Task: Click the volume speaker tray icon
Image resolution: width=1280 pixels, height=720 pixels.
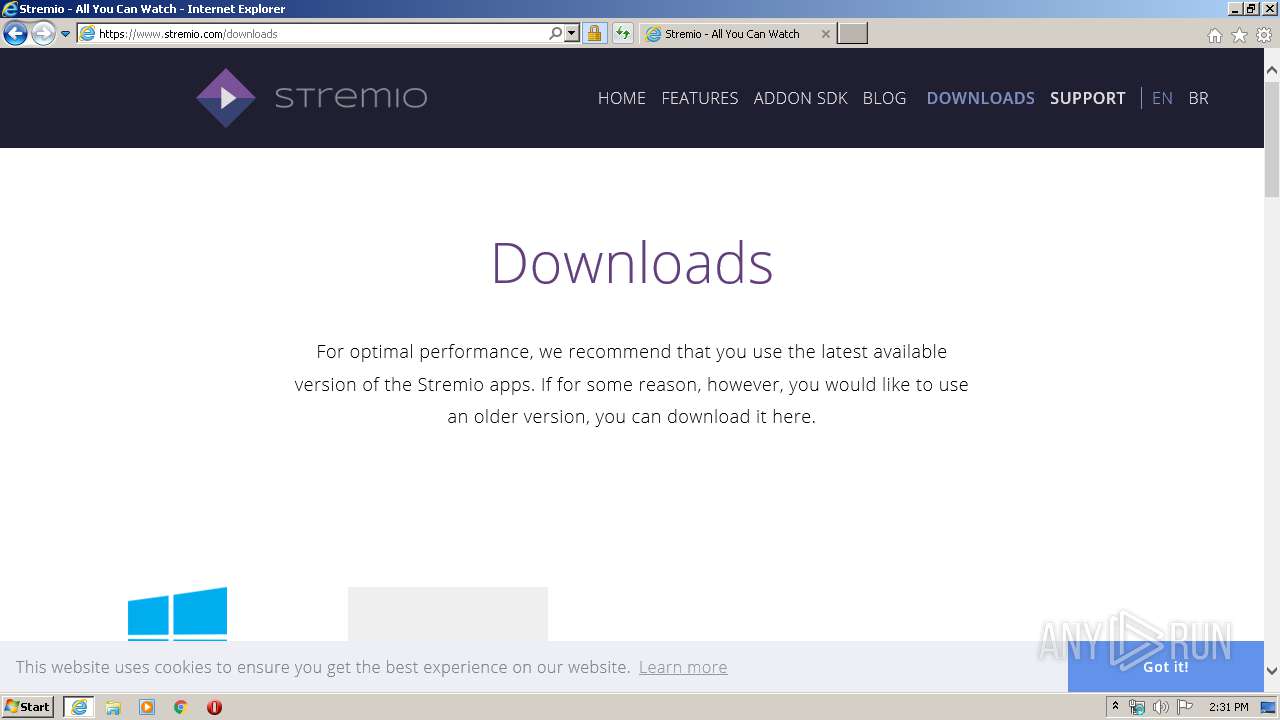Action: pos(1161,707)
